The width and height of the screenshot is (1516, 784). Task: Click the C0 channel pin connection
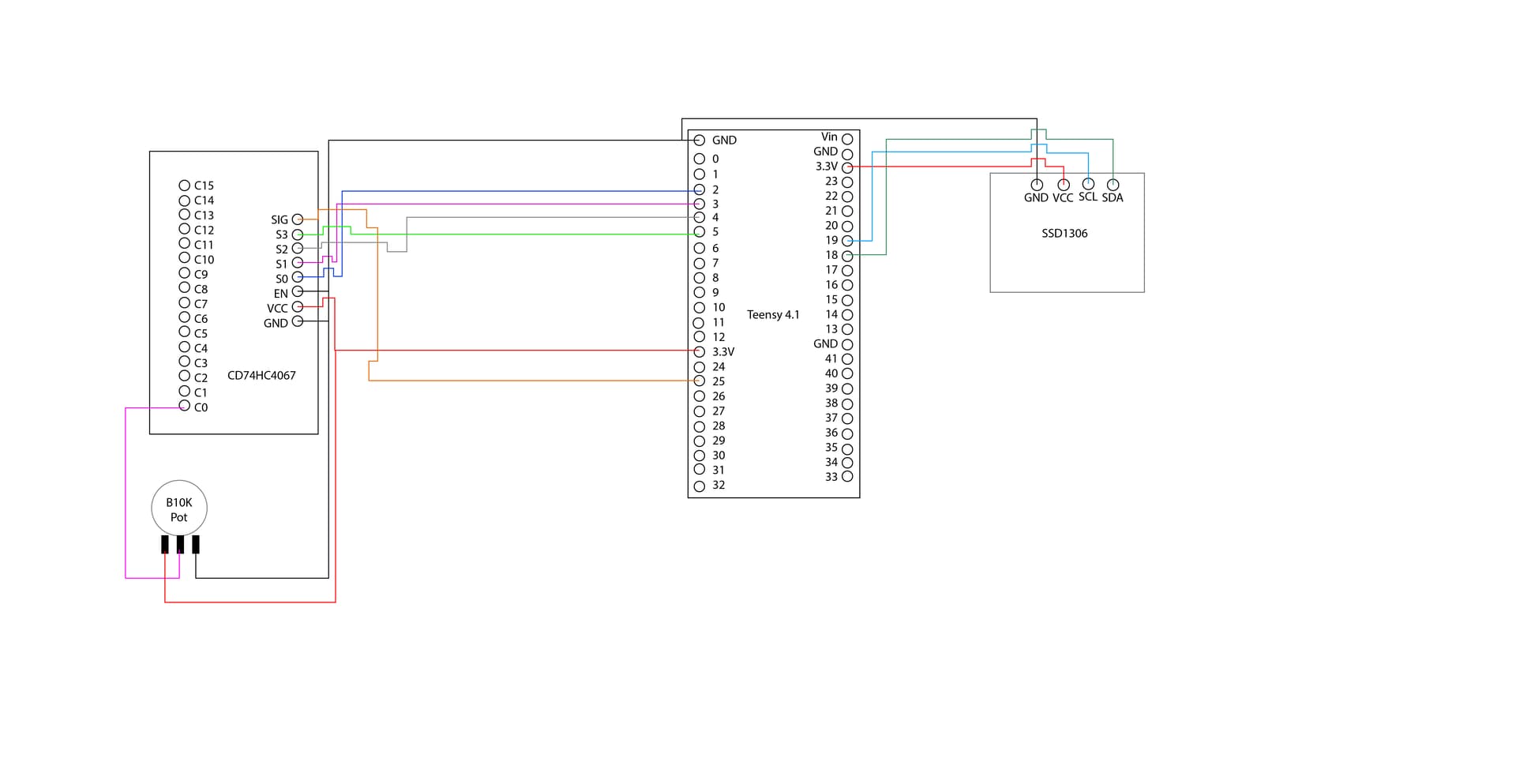pos(184,407)
